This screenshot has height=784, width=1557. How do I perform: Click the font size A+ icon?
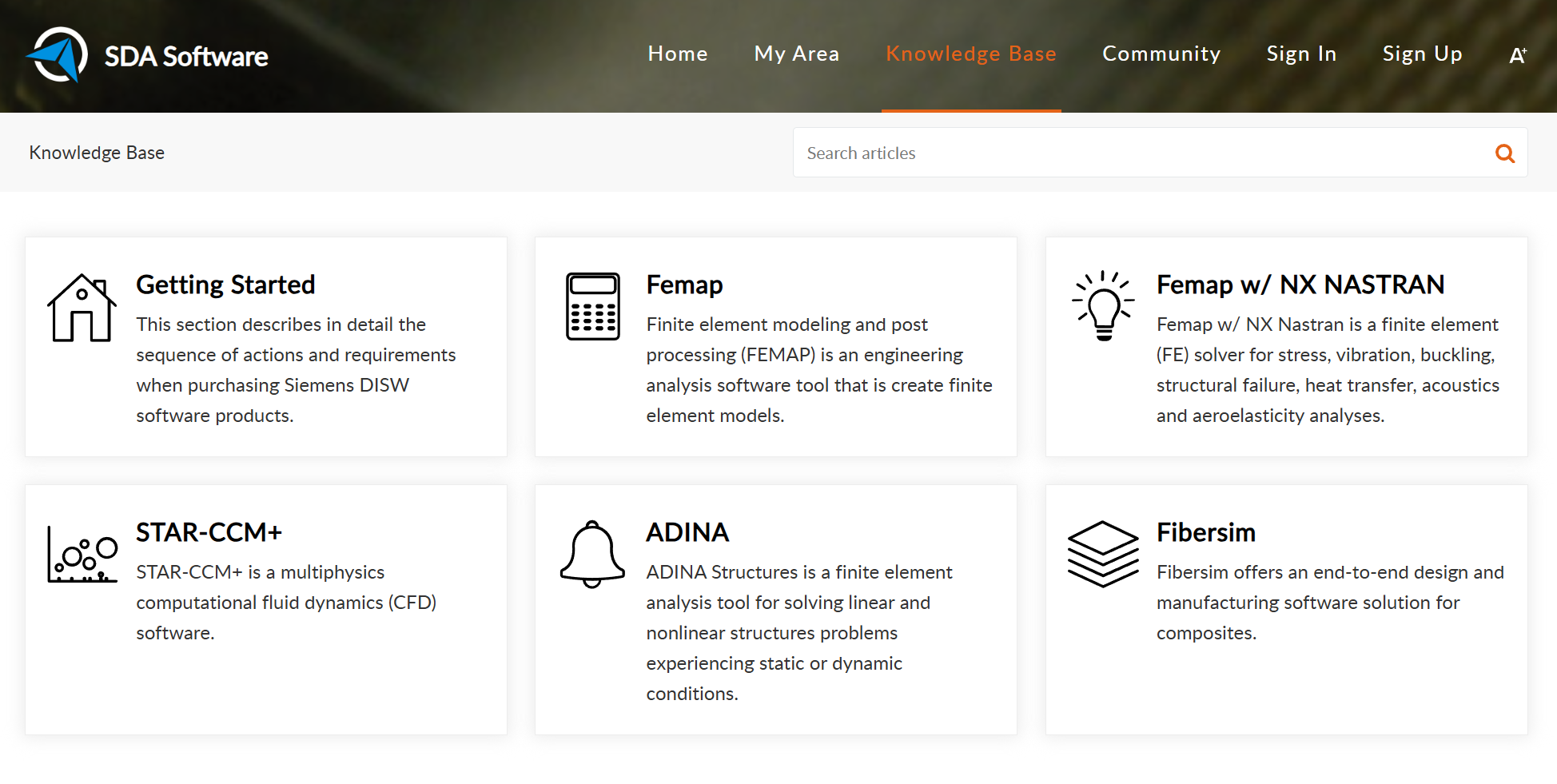[x=1517, y=54]
